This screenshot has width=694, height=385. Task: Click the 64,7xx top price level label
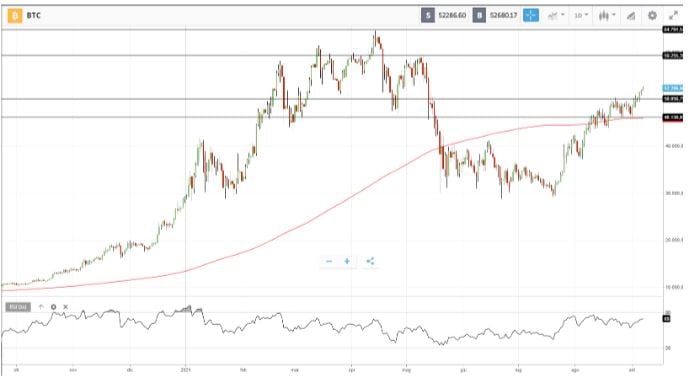[x=673, y=30]
